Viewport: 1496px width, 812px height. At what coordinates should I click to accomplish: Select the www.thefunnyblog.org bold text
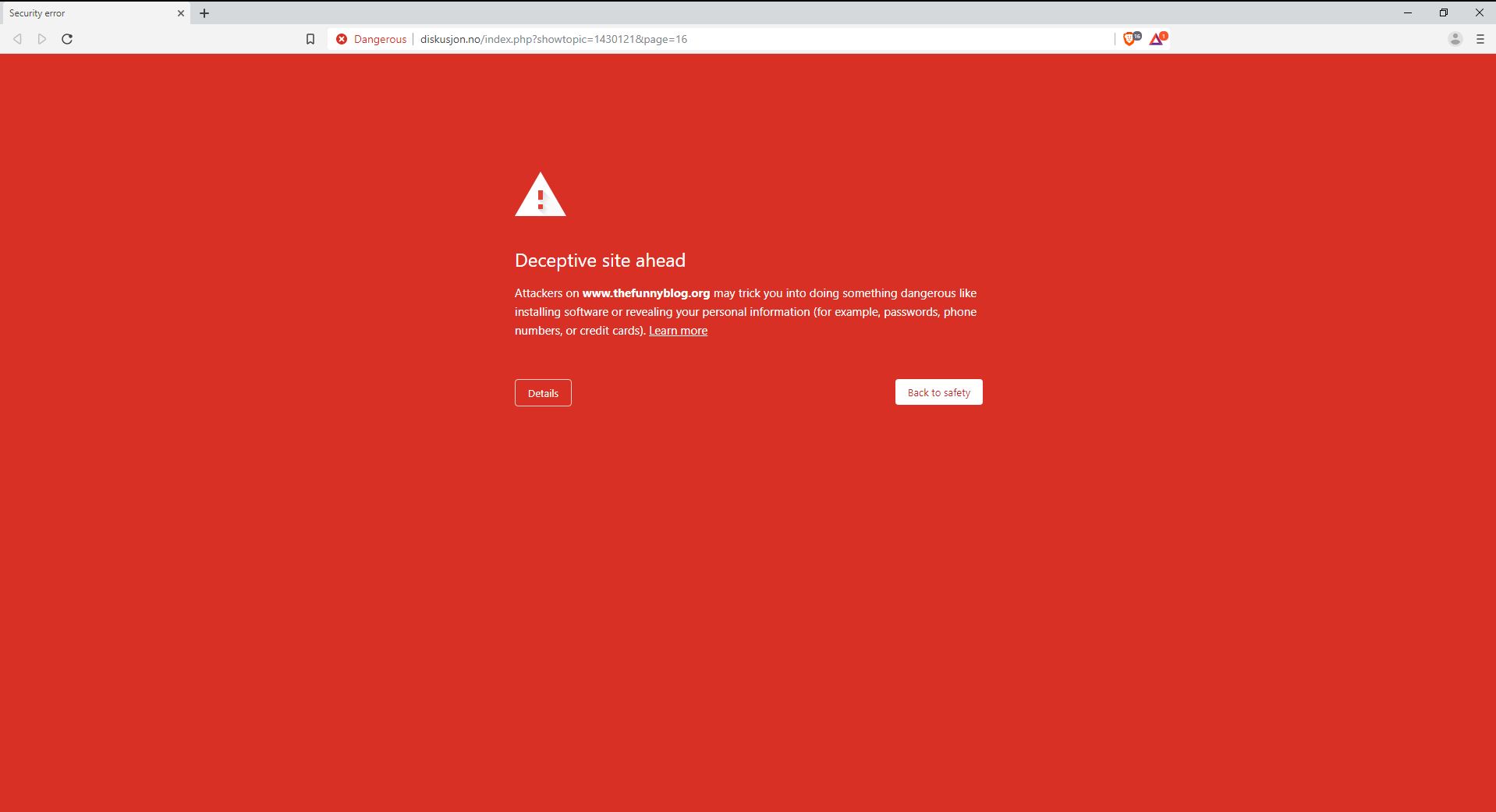(646, 293)
